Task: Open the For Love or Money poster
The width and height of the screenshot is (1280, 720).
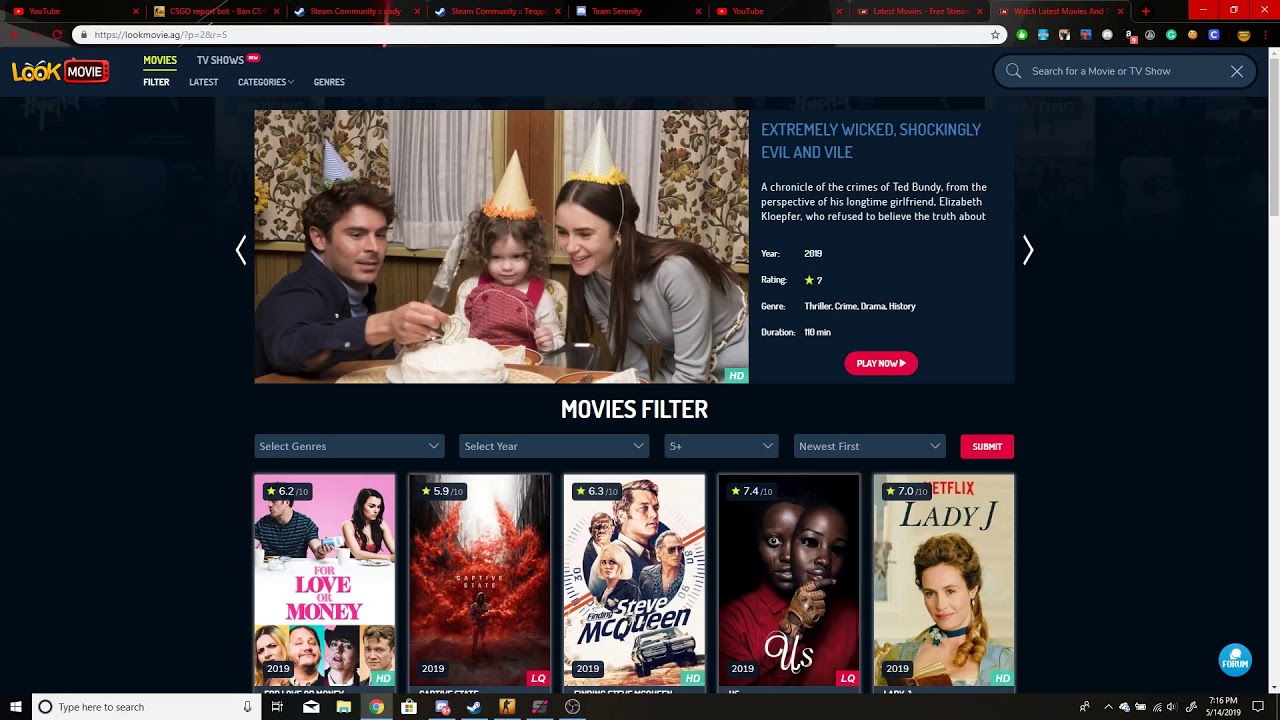Action: (325, 580)
